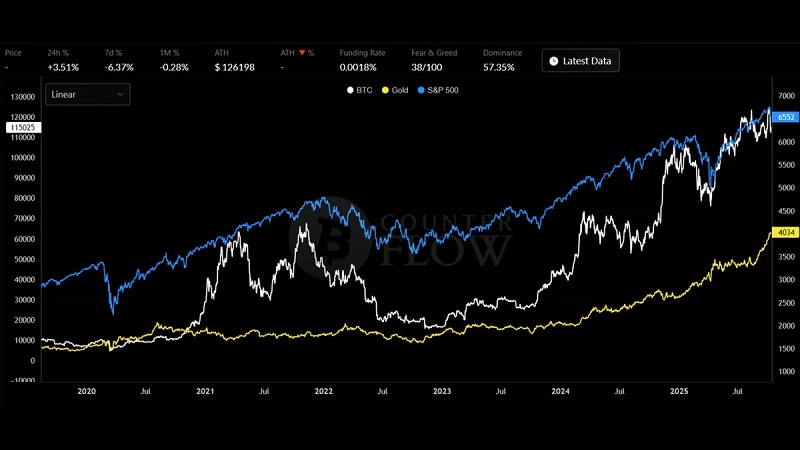This screenshot has height=450, width=800.
Task: Open the Linear scale dropdown
Action: (87, 94)
